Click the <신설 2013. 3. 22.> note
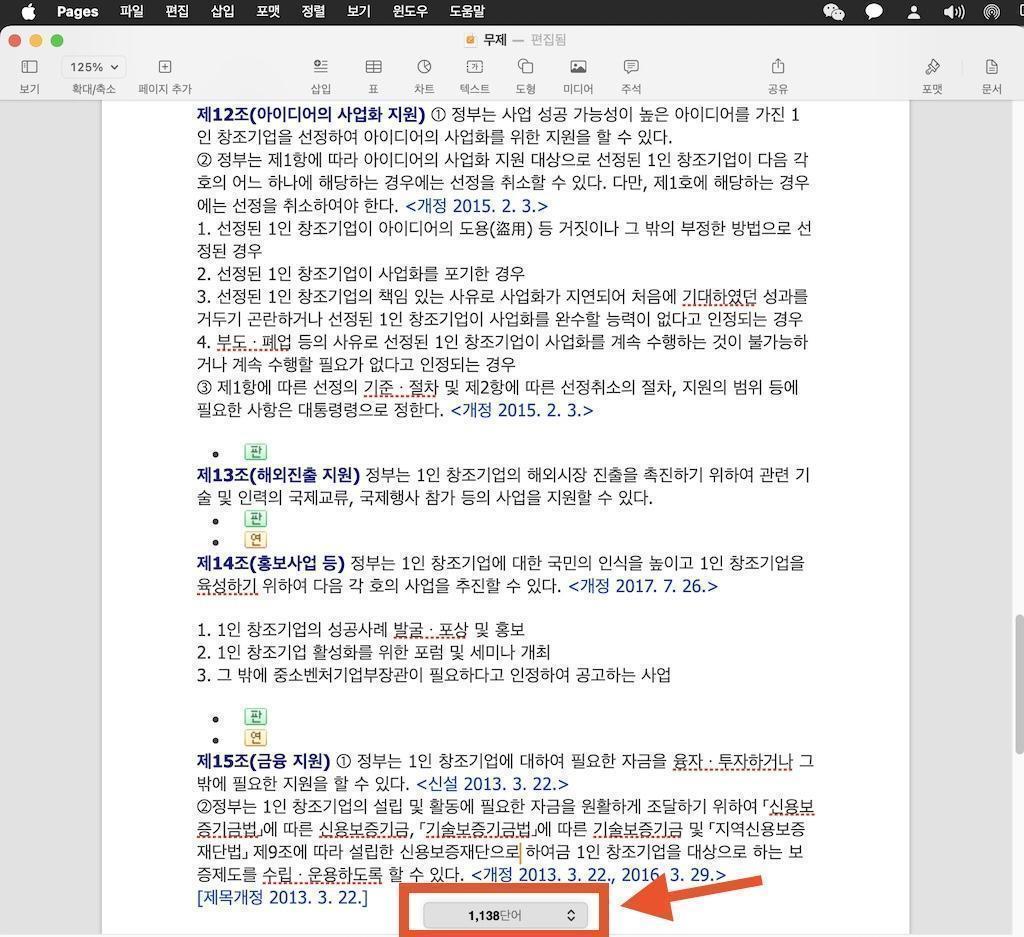Image resolution: width=1024 pixels, height=937 pixels. click(x=492, y=784)
